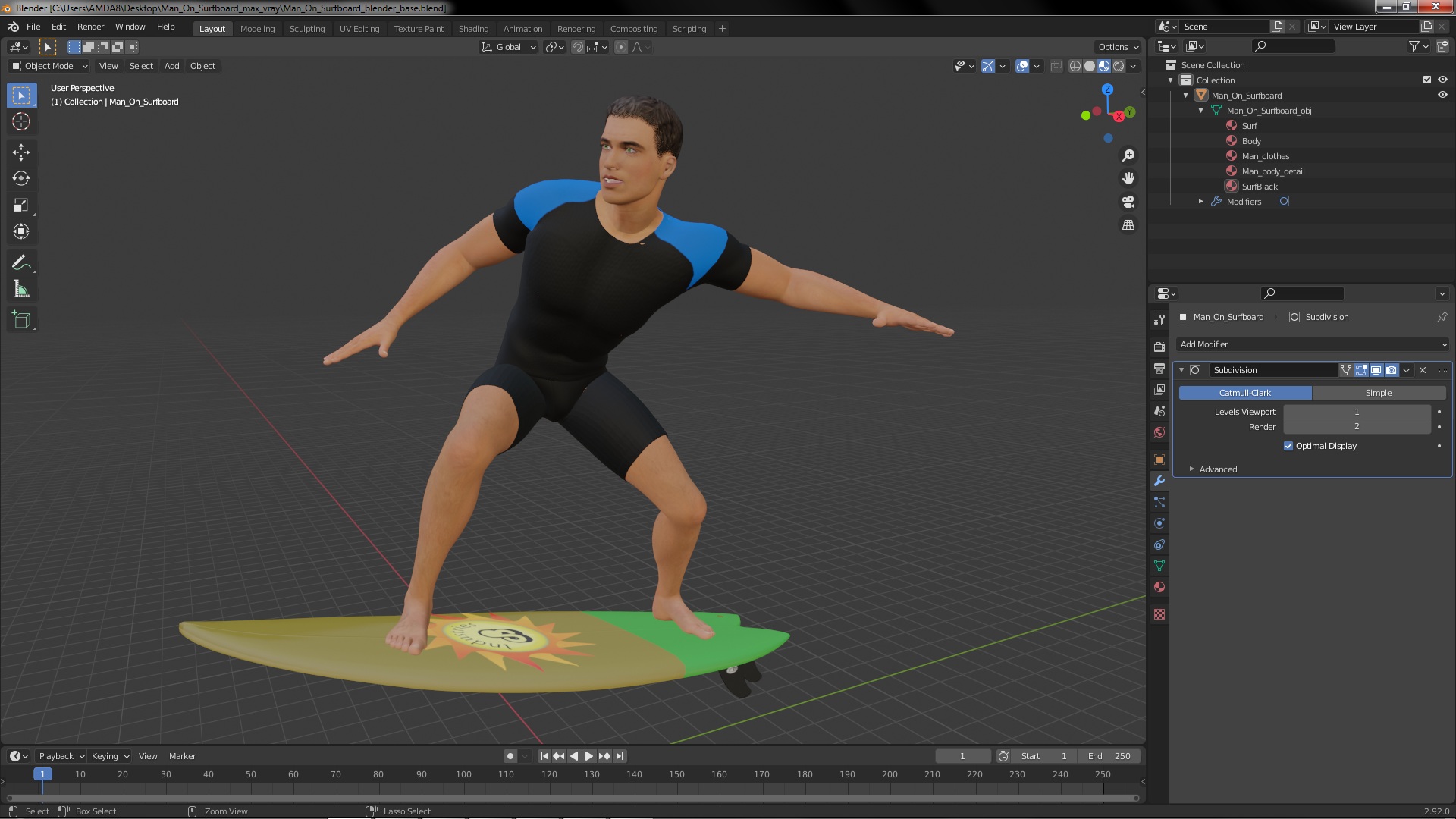Click frame 100 on the timeline
The width and height of the screenshot is (1456, 819).
click(463, 775)
